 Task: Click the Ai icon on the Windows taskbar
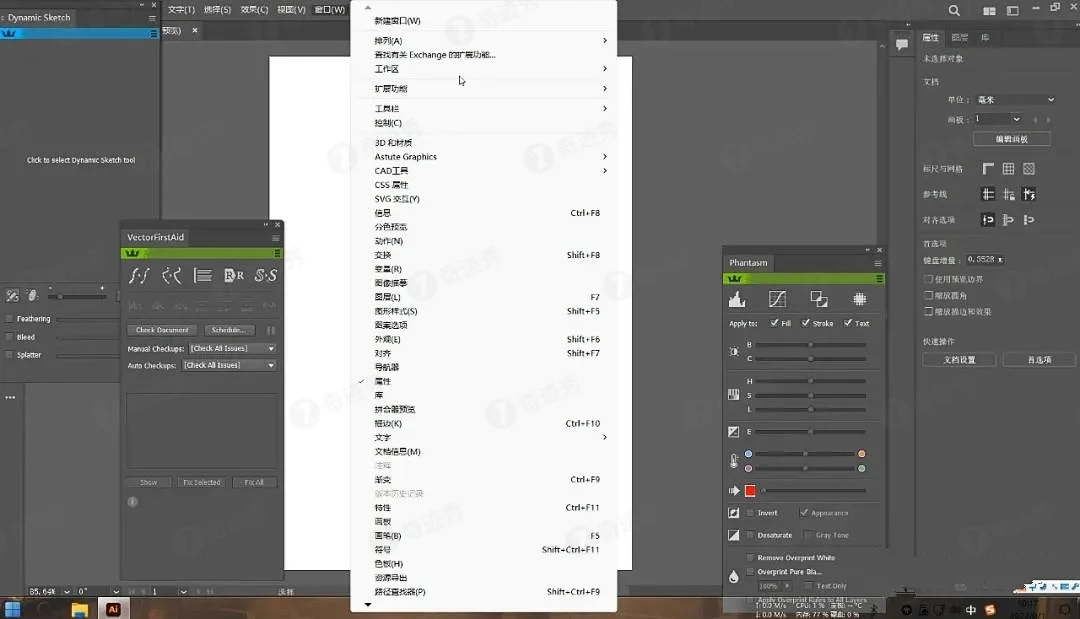coord(113,607)
